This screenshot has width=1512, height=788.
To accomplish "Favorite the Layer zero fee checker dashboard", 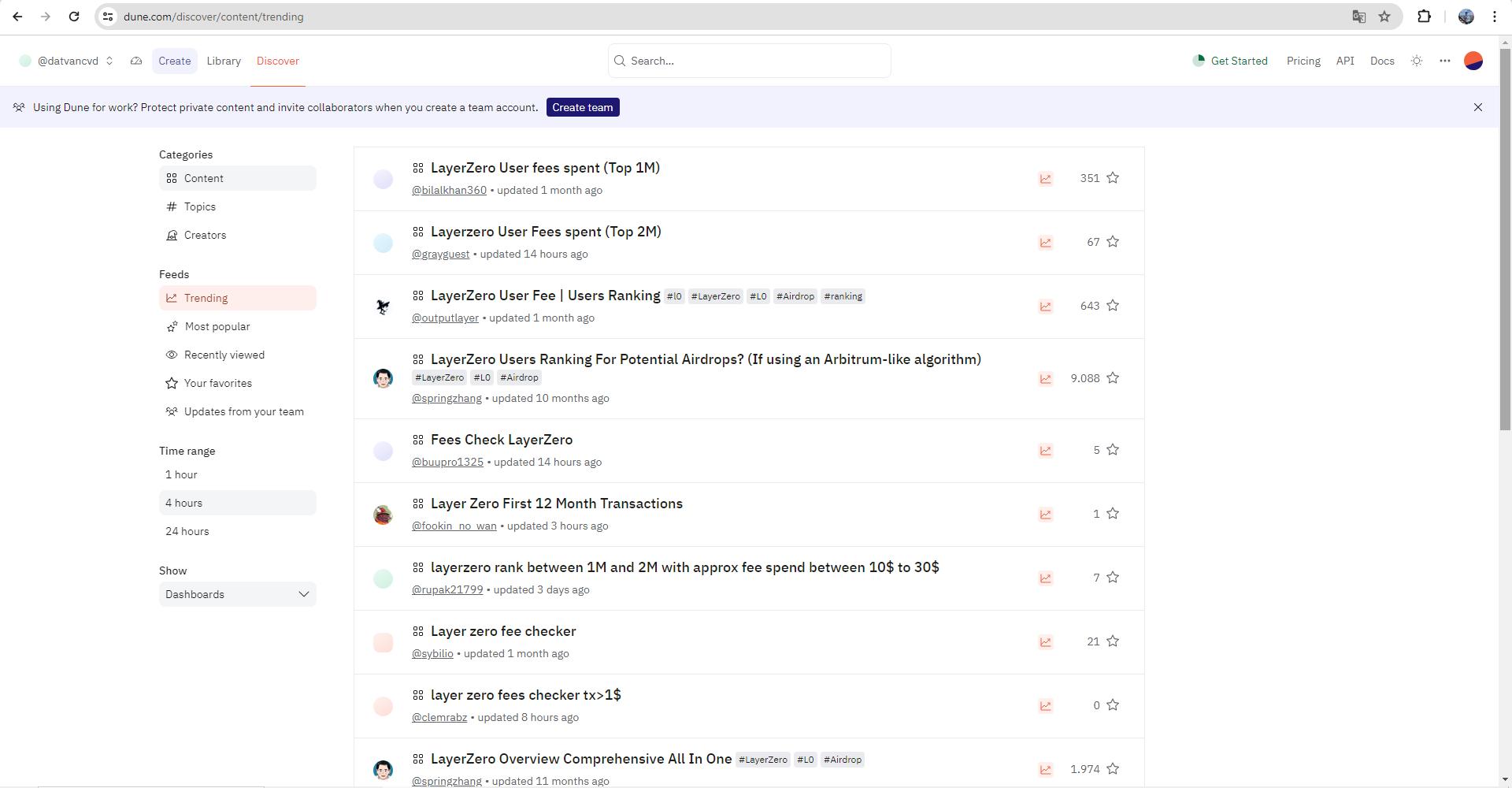I will click(1113, 641).
